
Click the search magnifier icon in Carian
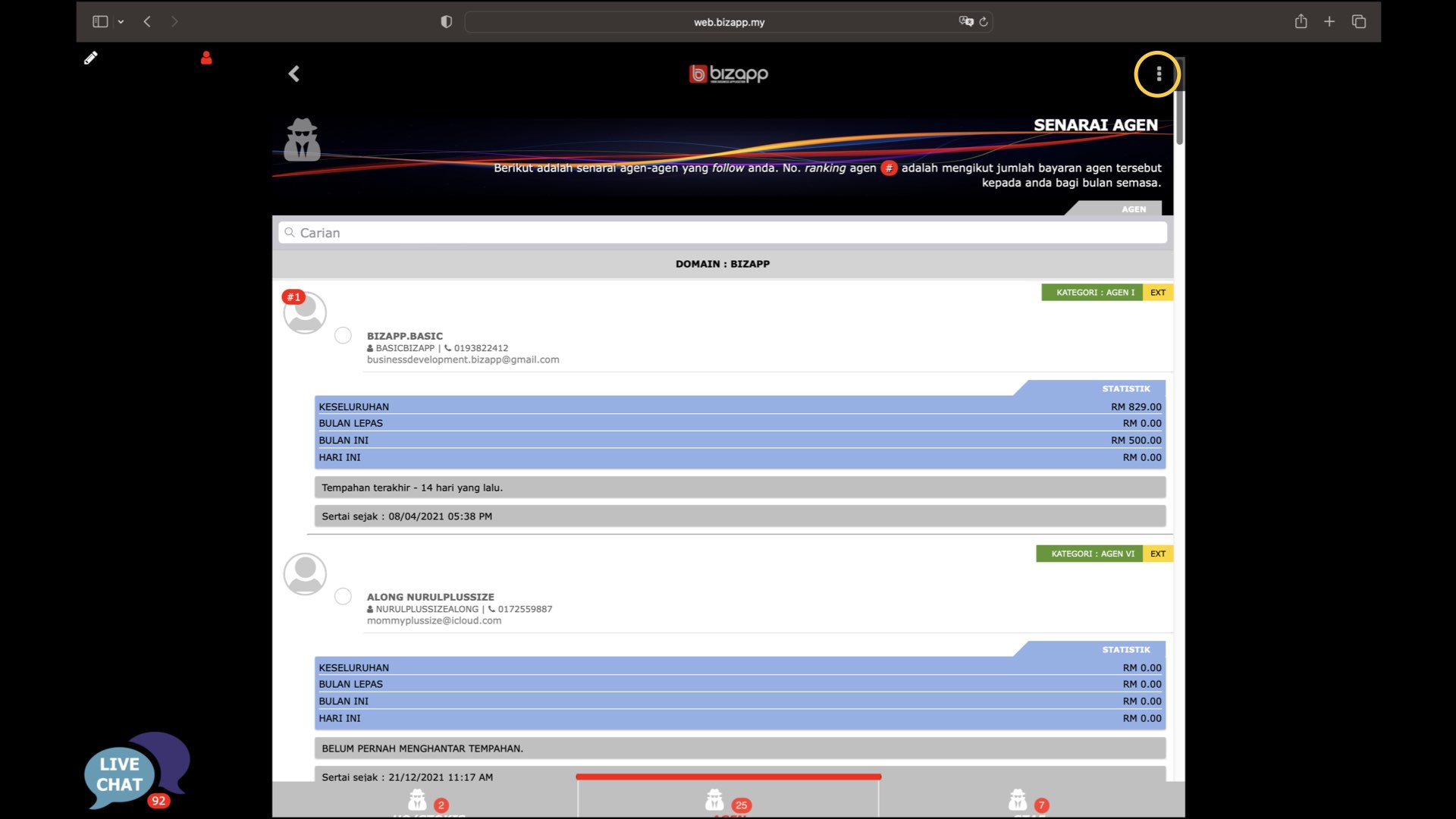click(289, 233)
